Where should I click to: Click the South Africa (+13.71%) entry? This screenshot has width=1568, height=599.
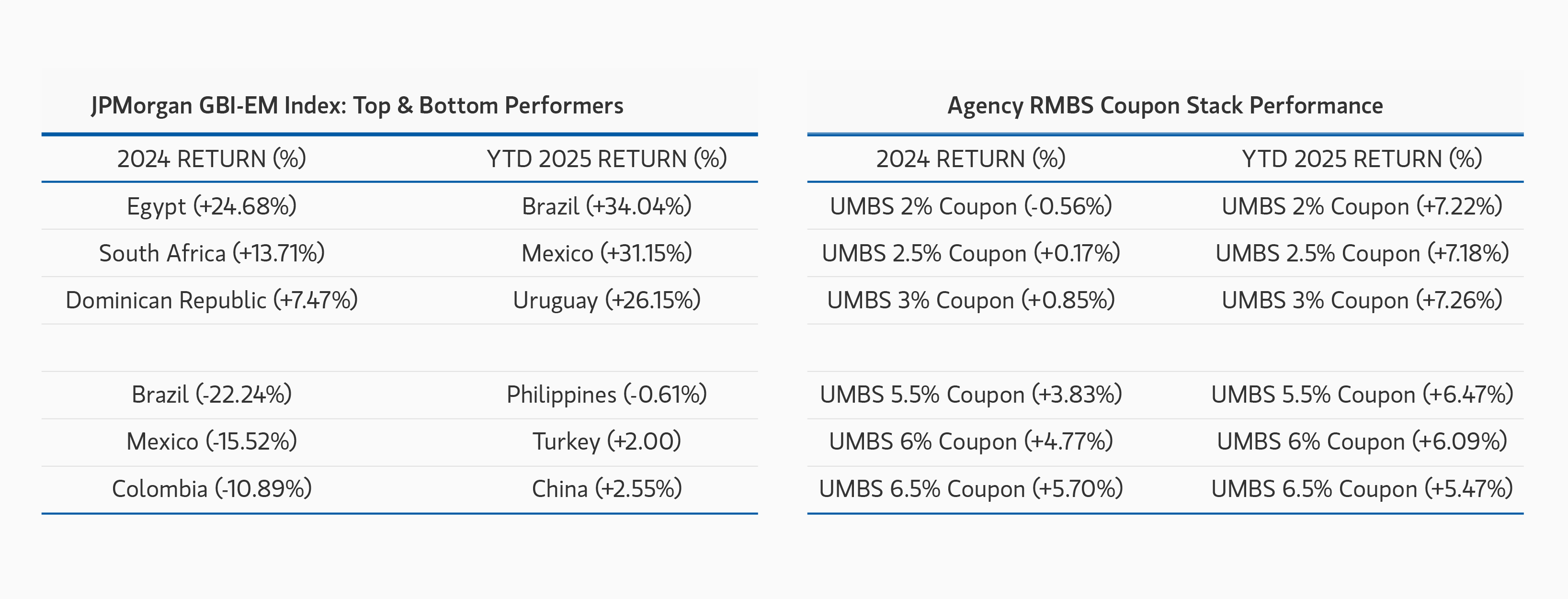[x=211, y=253]
